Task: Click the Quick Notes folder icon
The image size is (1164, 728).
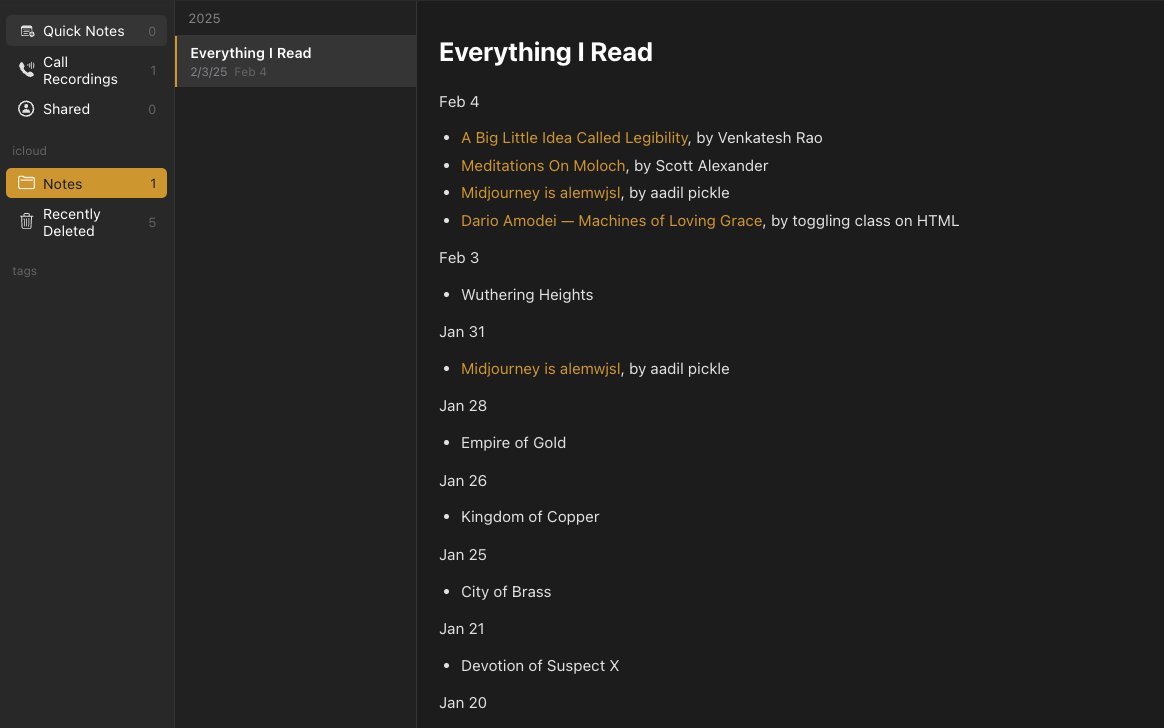Action: [x=27, y=31]
